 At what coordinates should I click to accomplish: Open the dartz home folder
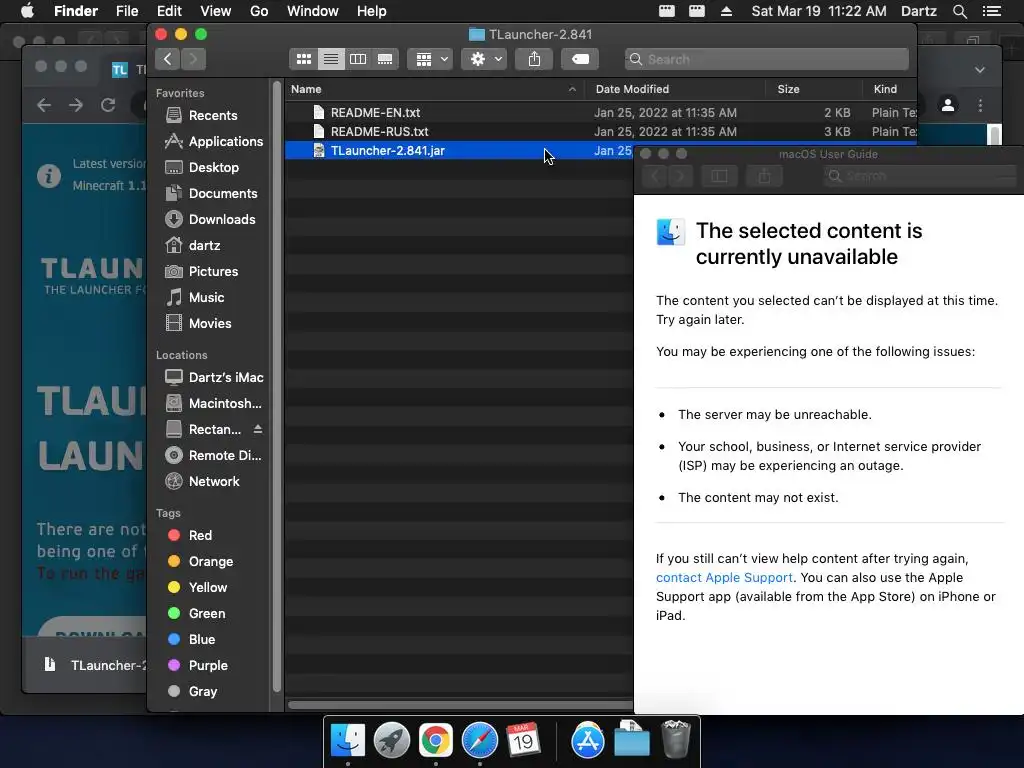click(x=193, y=246)
